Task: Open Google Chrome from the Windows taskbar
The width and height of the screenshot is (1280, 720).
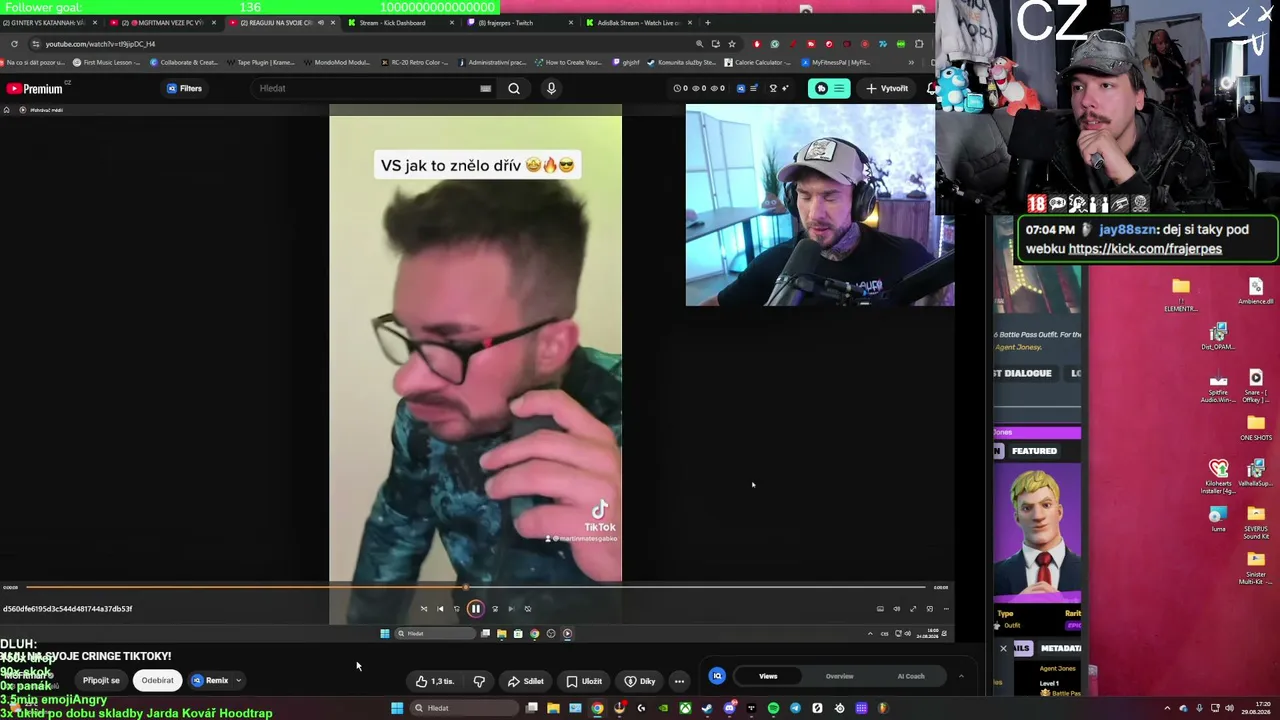Action: click(597, 708)
